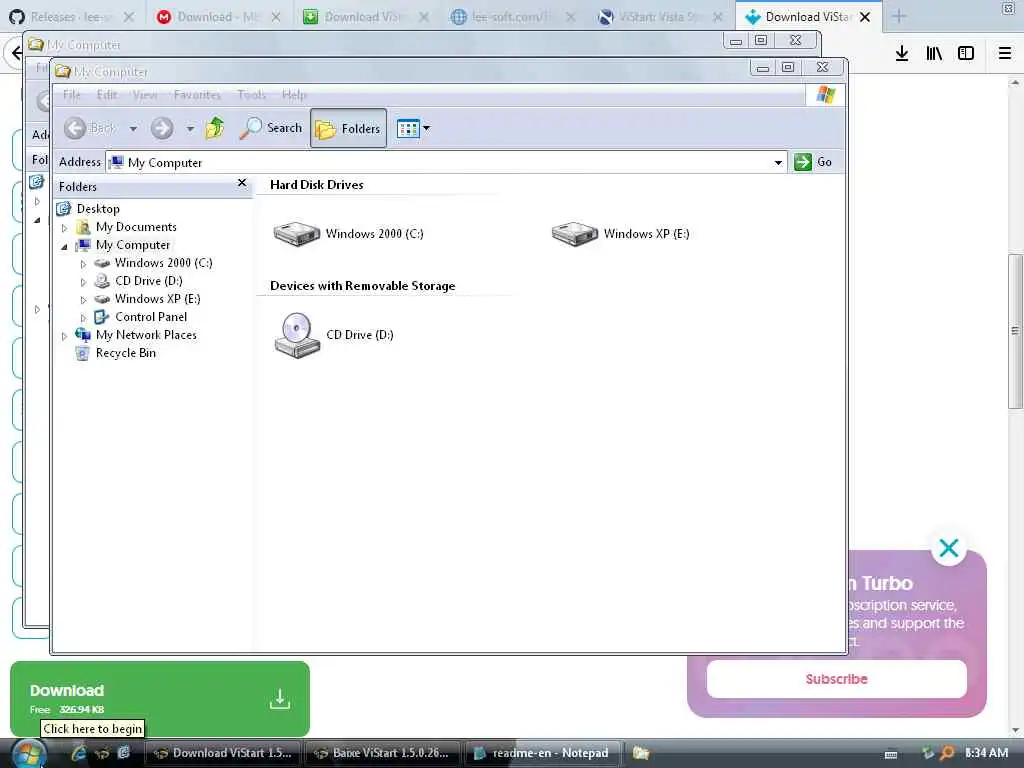This screenshot has width=1024, height=768.
Task: Expand Windows XP (E:) tree node
Action: 83,300
